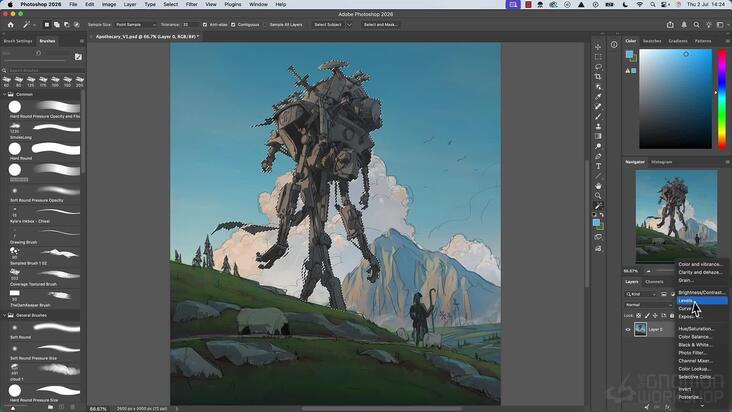Switch to the Channels tab
732x412 pixels.
[x=654, y=282]
